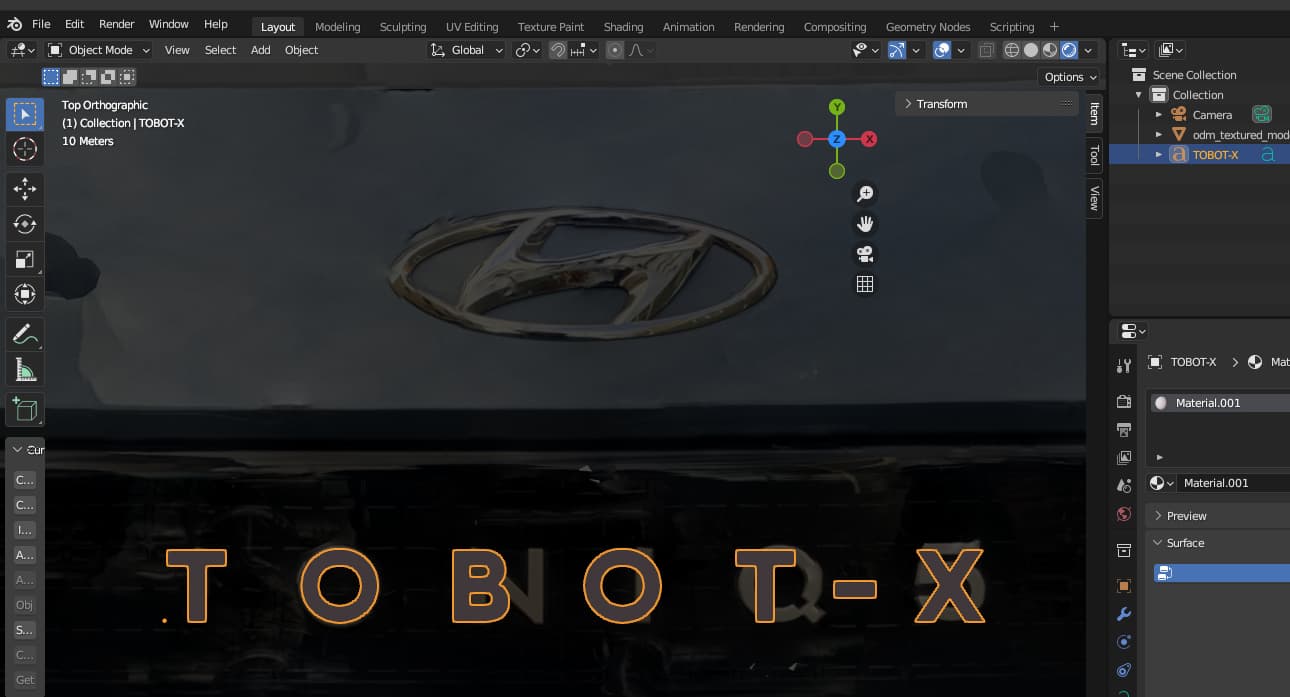Select TOBOT-X in the outliner
Screen dimensions: 1290x697
pyautogui.click(x=1215, y=155)
